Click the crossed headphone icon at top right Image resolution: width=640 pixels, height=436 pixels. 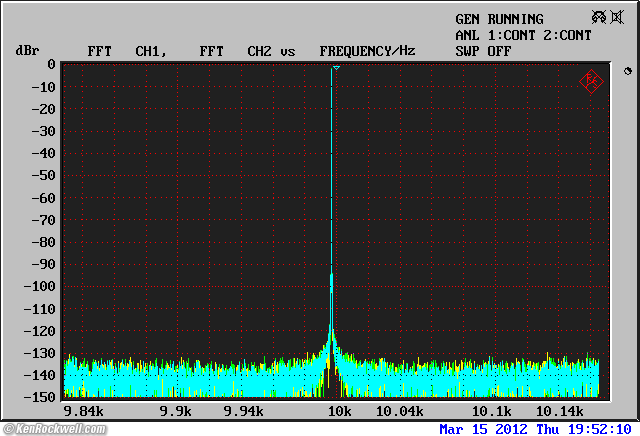pos(599,17)
